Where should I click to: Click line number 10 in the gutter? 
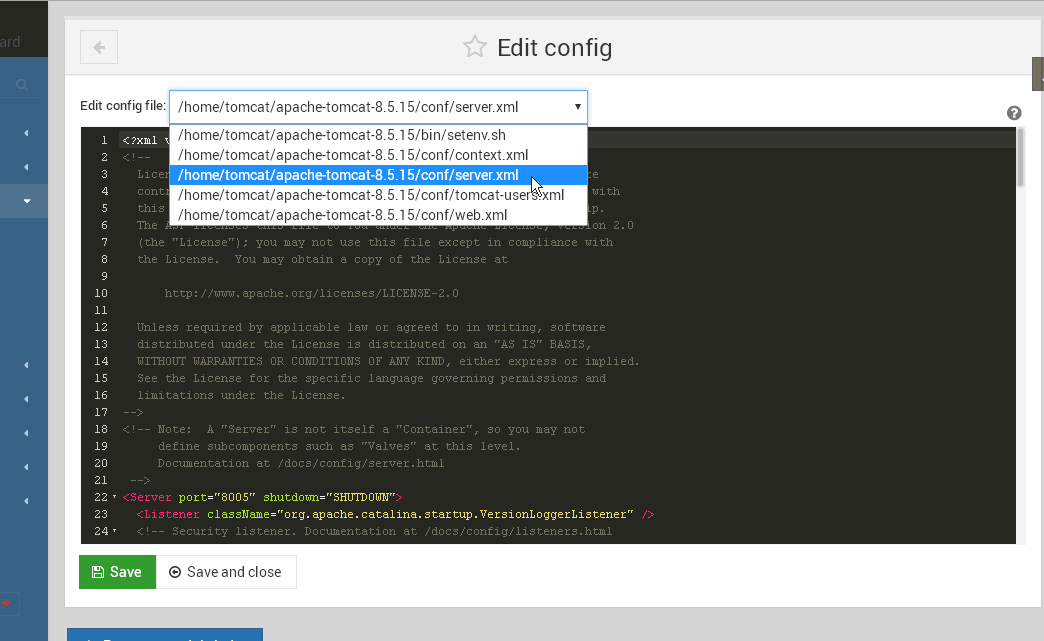(x=101, y=293)
